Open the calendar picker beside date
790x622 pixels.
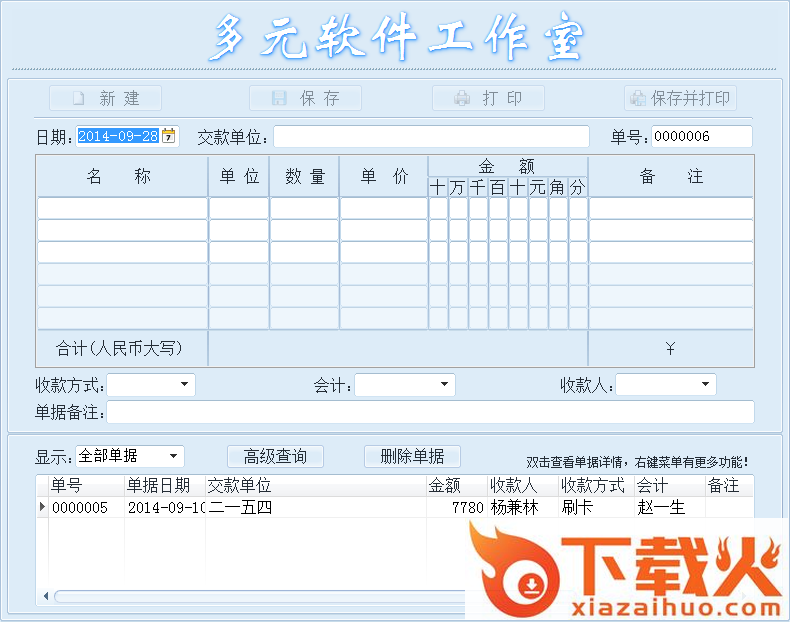coord(169,136)
